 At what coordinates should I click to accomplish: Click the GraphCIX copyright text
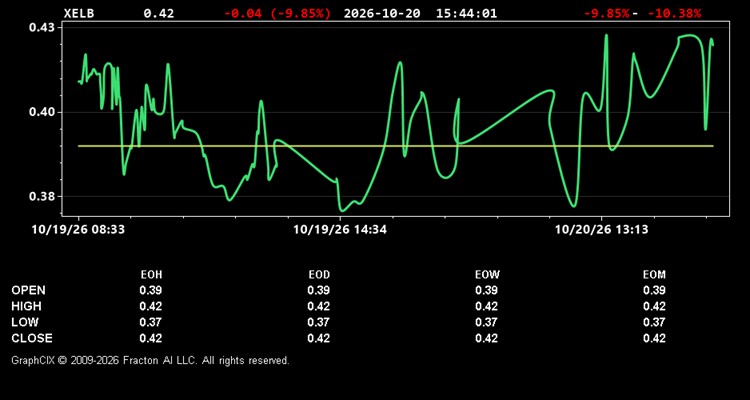point(150,360)
